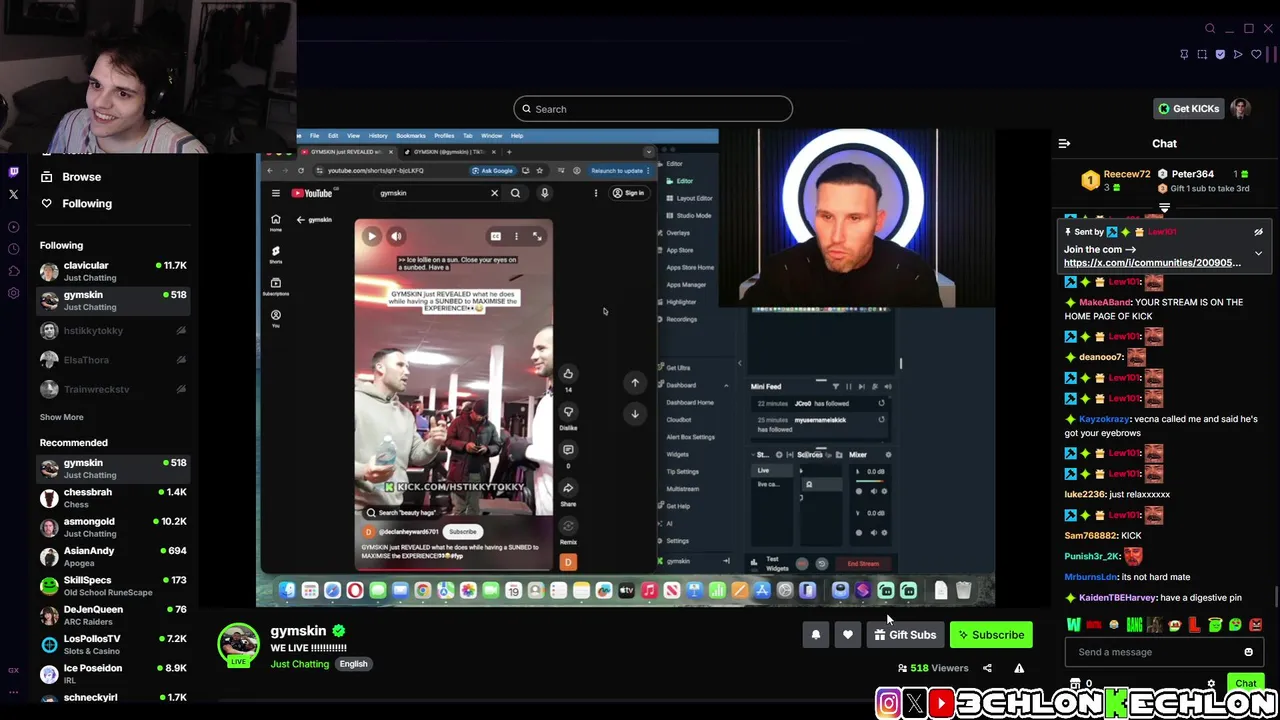Click the green Subscribe button
Screen dimensions: 1280x720
point(991,635)
